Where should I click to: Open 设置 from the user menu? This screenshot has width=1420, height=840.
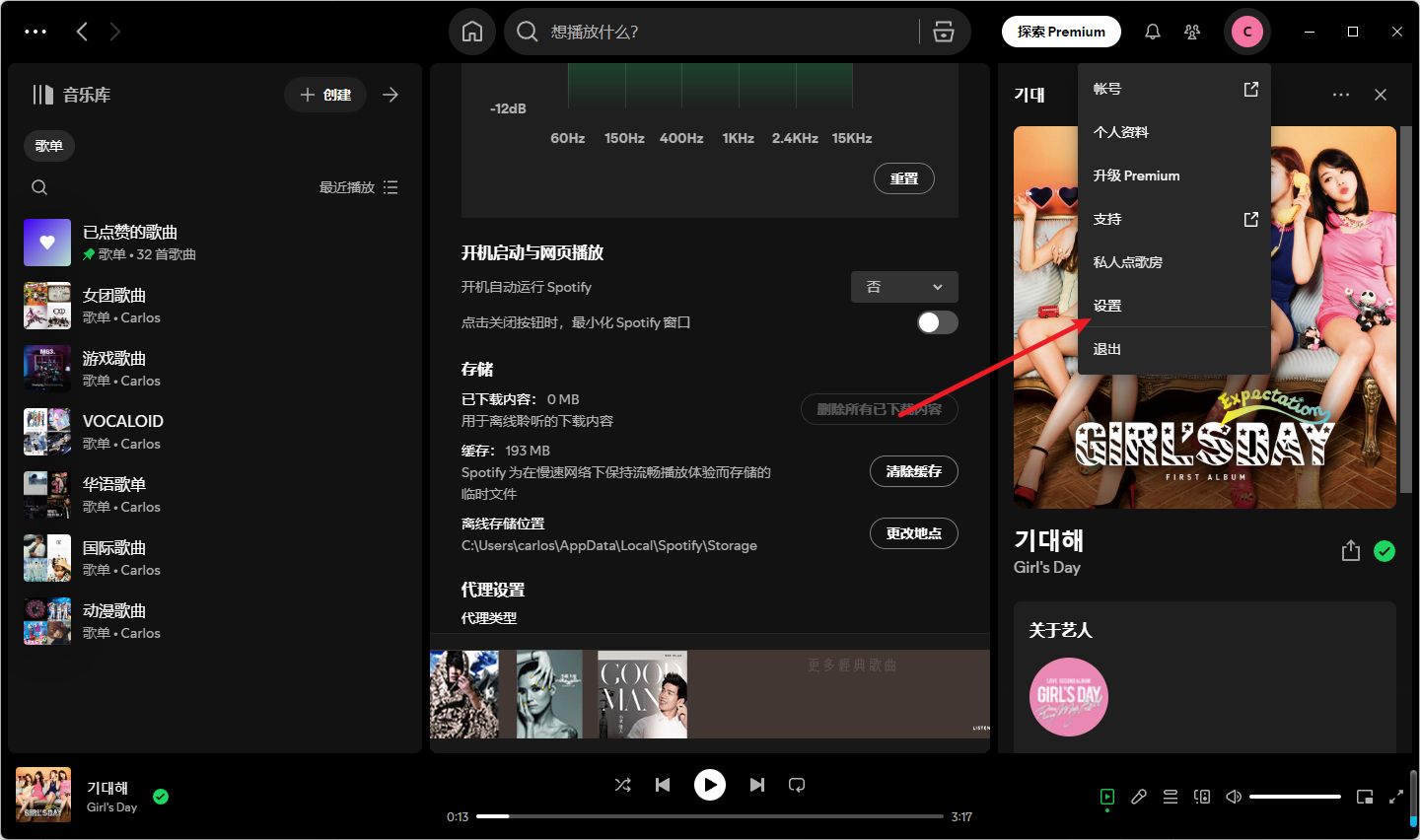coord(1174,306)
